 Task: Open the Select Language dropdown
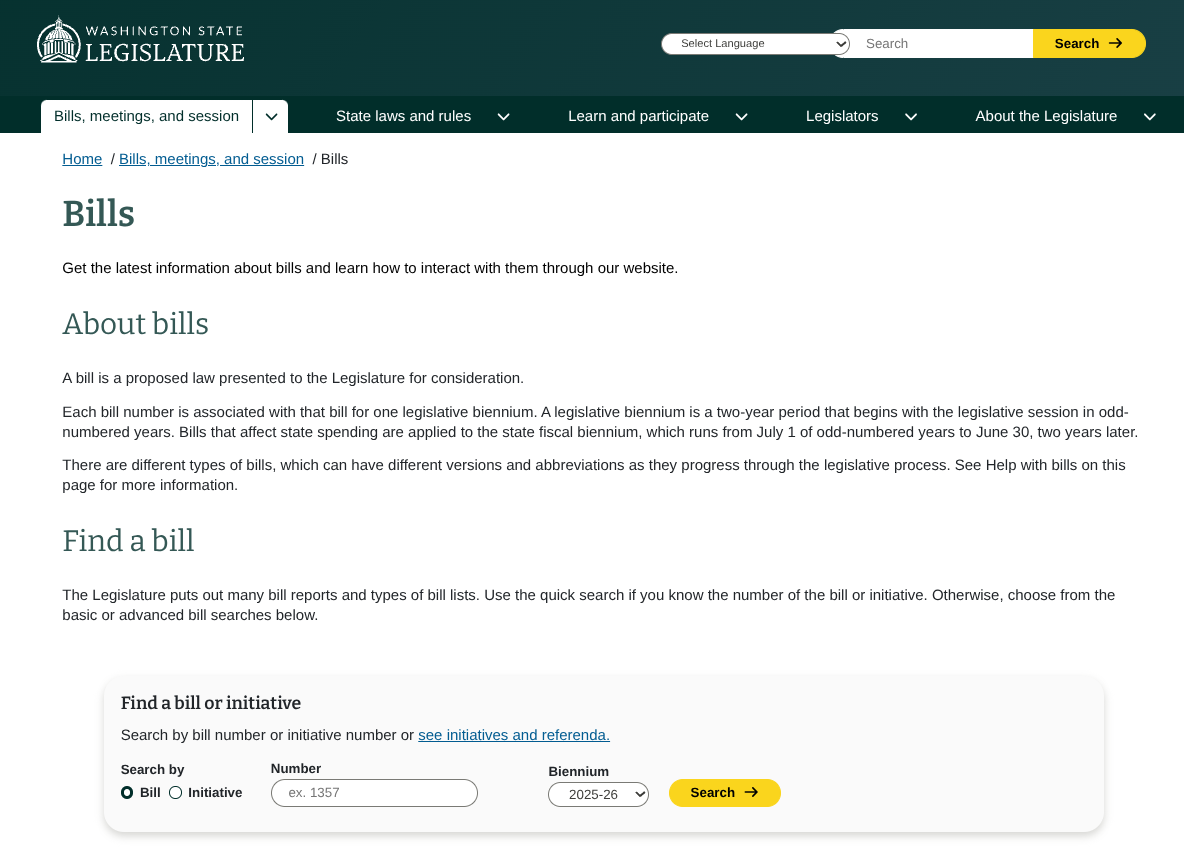click(755, 44)
